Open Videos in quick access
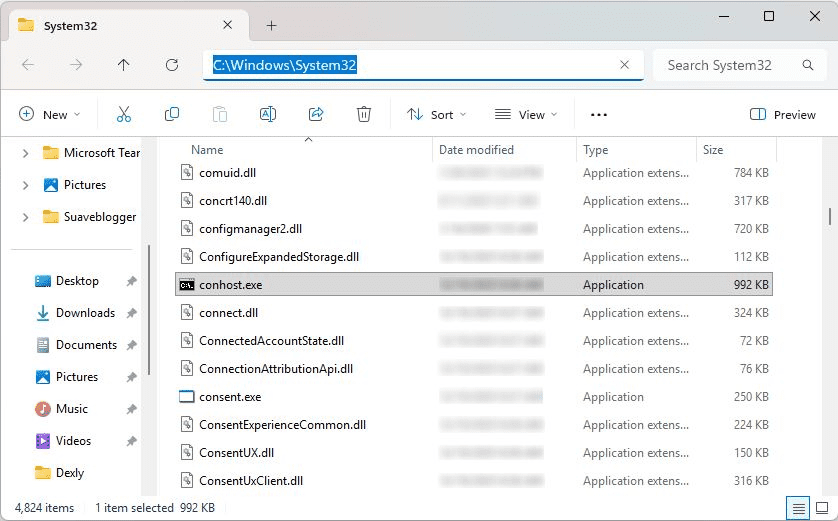Viewport: 838px width, 521px height. click(73, 441)
